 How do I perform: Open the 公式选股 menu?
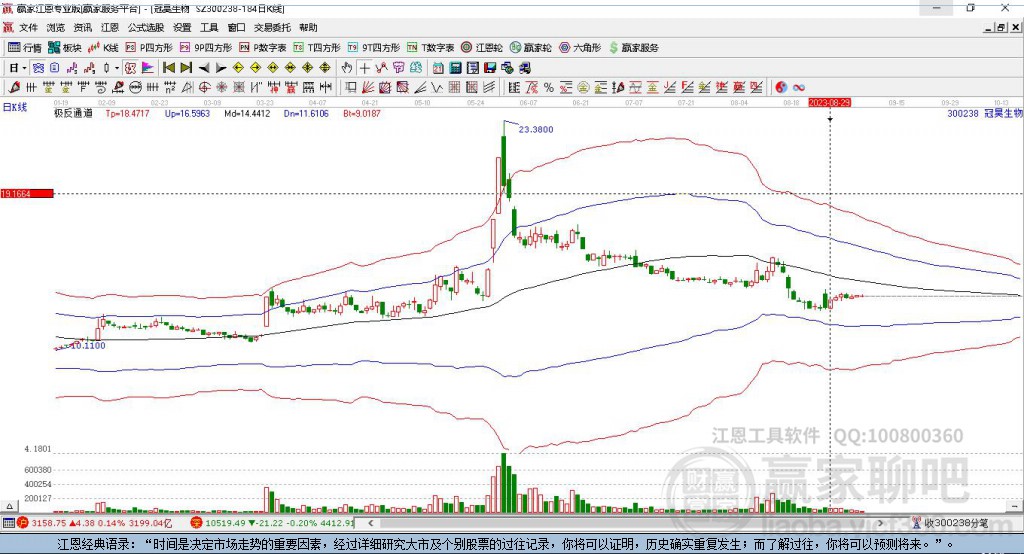coord(146,27)
